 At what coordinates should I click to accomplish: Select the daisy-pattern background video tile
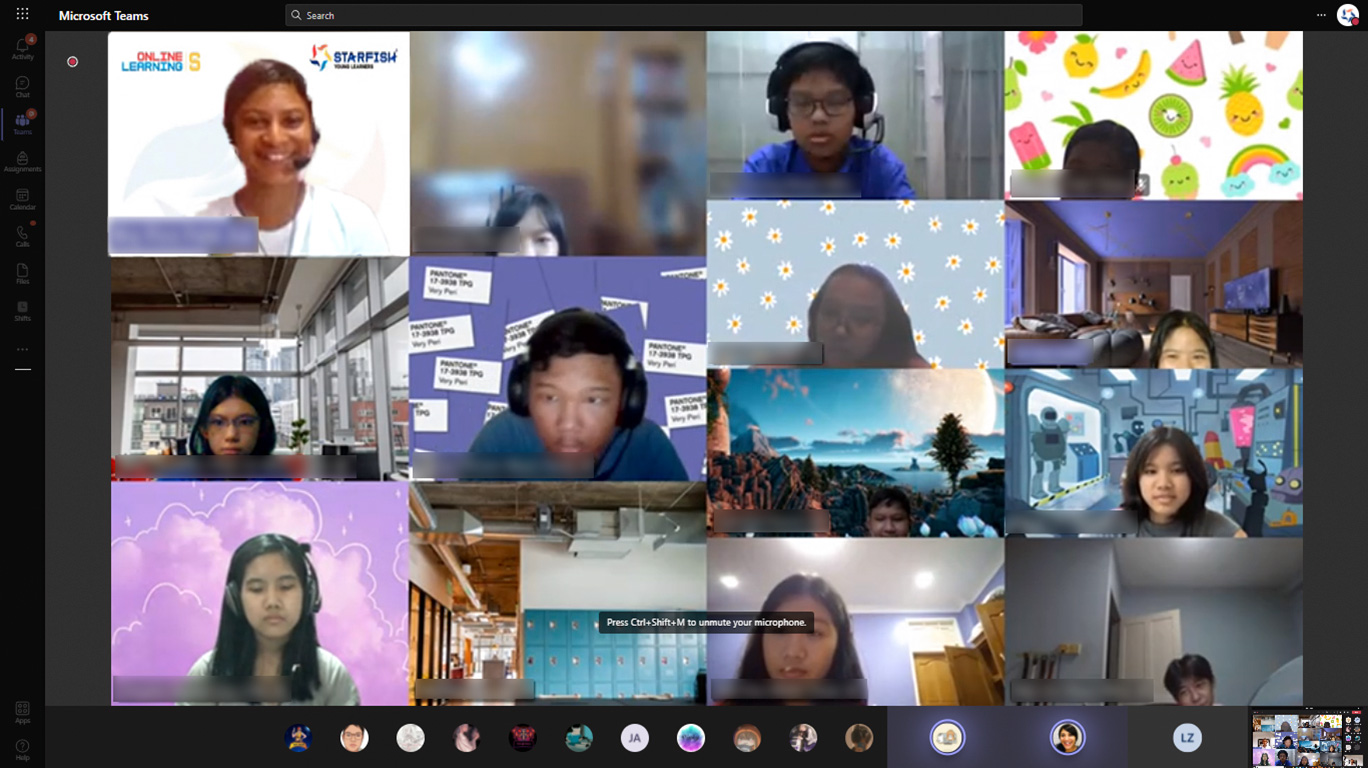[x=855, y=284]
